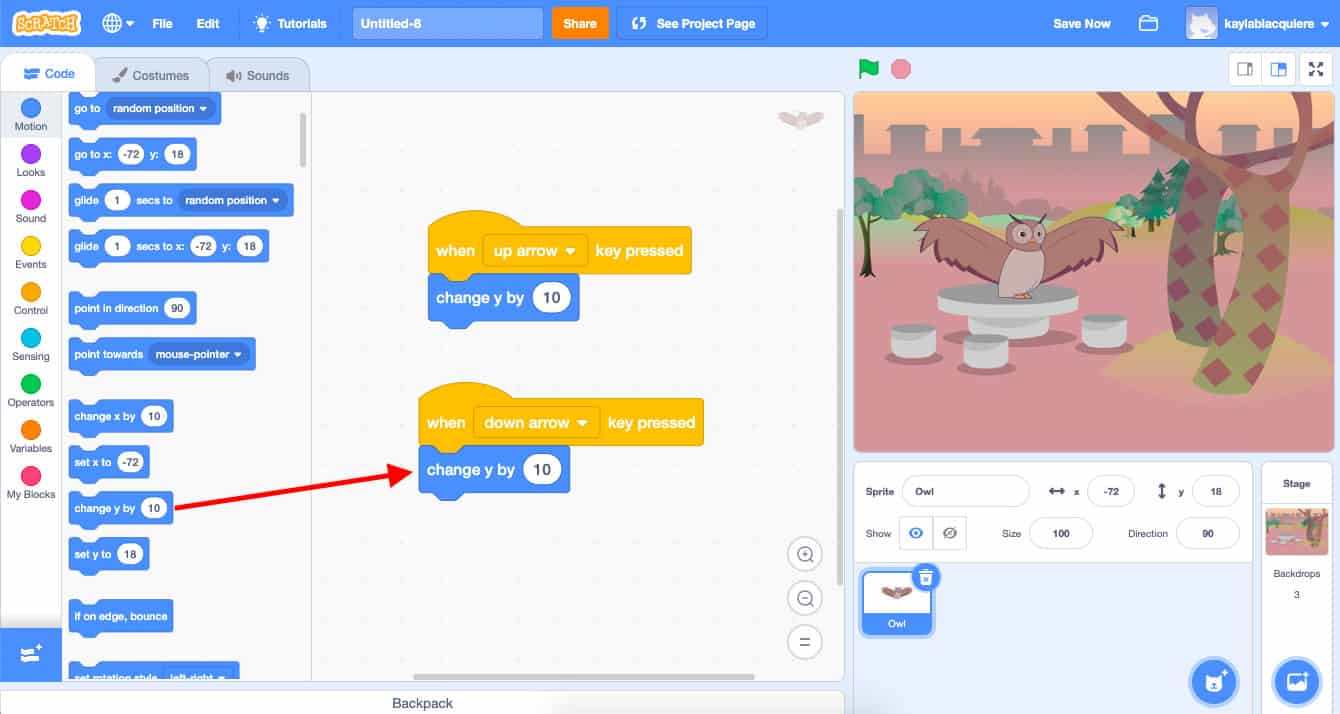The height and width of the screenshot is (714, 1340).
Task: Click the set y to 18 block
Action: tap(109, 554)
